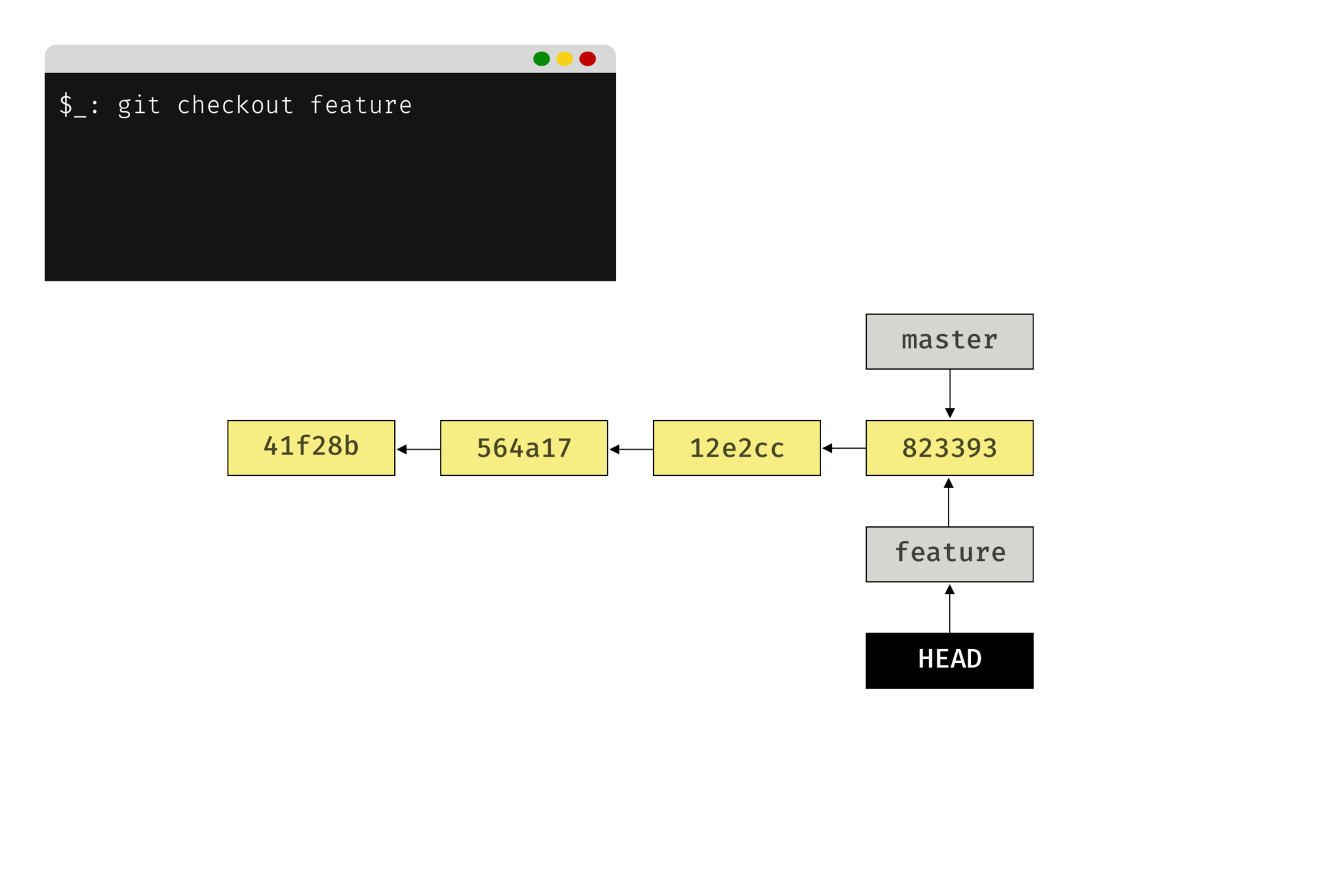Click the HEAD pointer text
This screenshot has width=1344, height=896.
click(x=949, y=659)
